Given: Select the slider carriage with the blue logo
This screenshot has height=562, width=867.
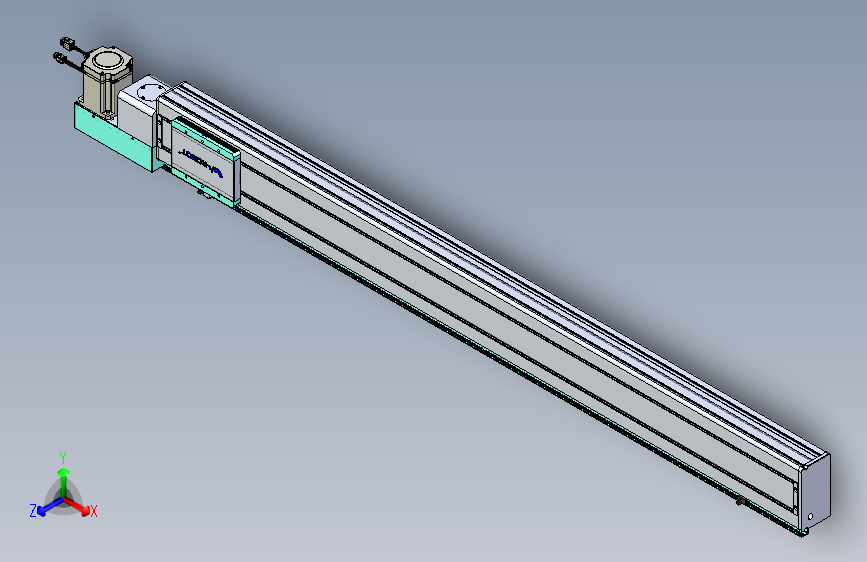Looking at the screenshot, I should pyautogui.click(x=206, y=163).
